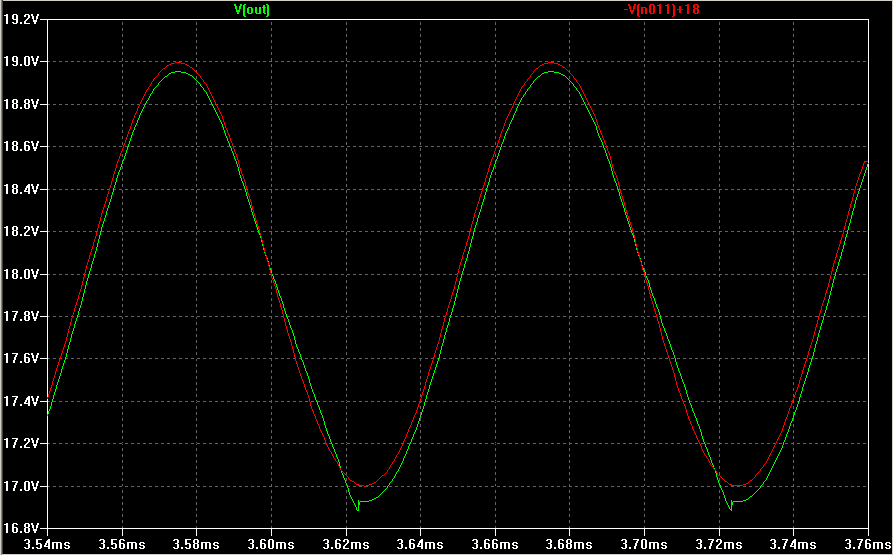The width and height of the screenshot is (894, 555).
Task: Click the 3.72ms time axis label
Action: tap(719, 544)
